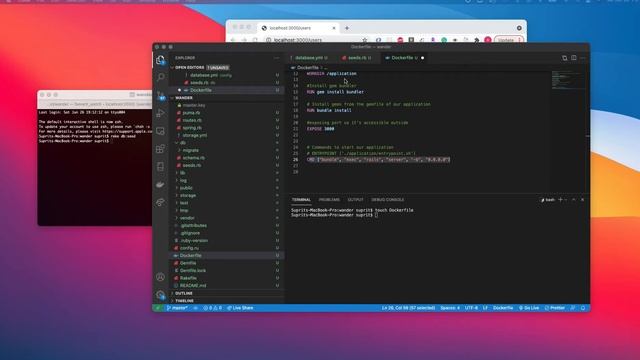Screen dimensions: 640x360
Task: Open Rakefile in the explorer tree
Action: 227,278
